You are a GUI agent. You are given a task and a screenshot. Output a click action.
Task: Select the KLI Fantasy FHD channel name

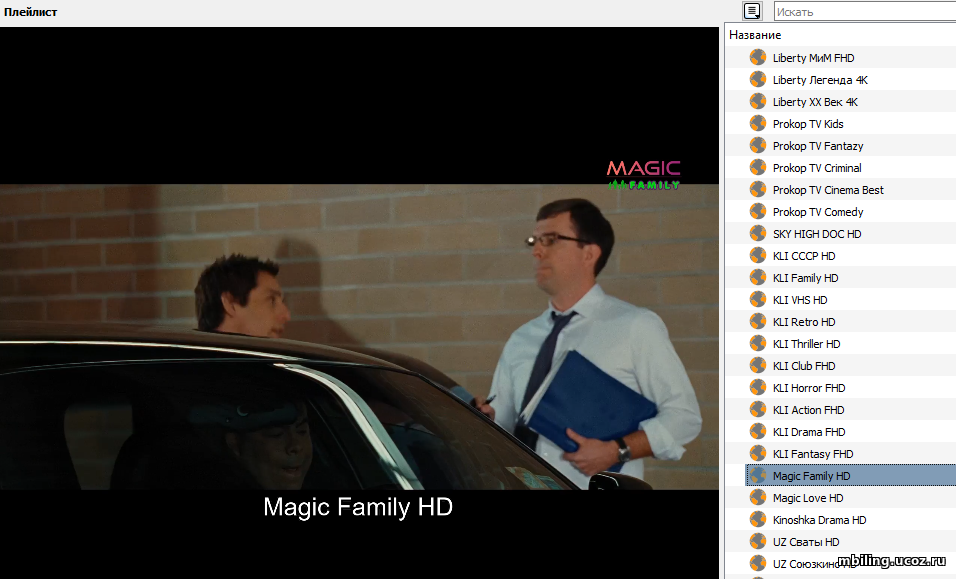tap(813, 454)
